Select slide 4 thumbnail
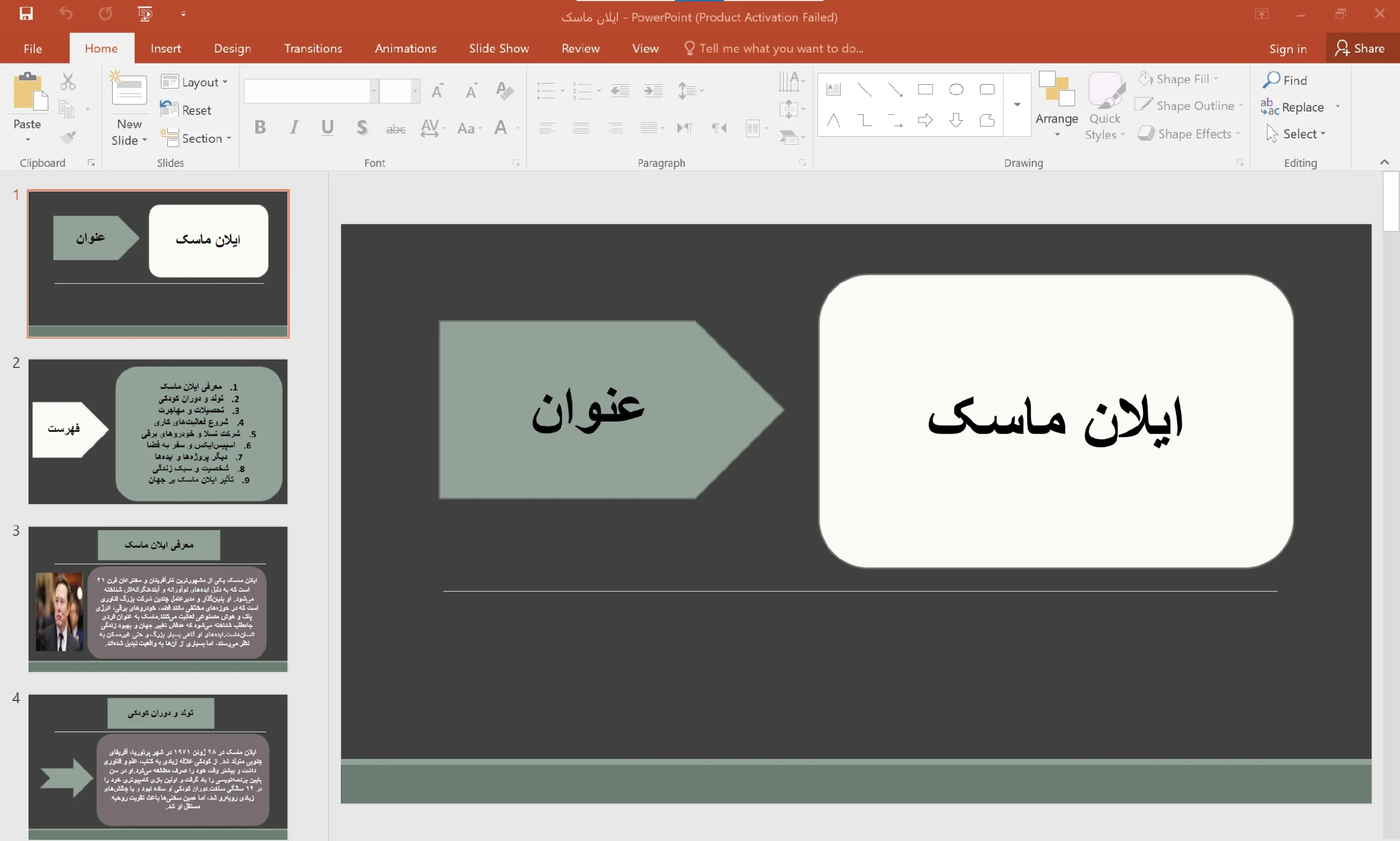 point(158,767)
